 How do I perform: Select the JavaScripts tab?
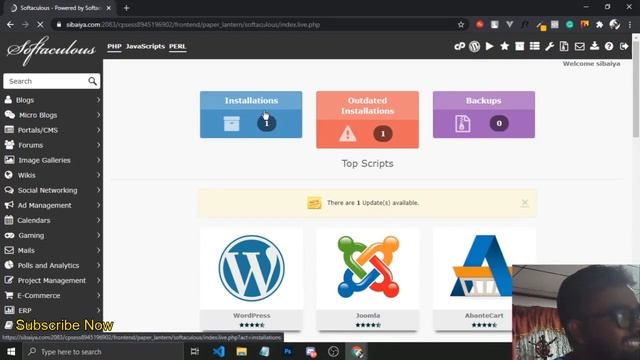pos(145,47)
